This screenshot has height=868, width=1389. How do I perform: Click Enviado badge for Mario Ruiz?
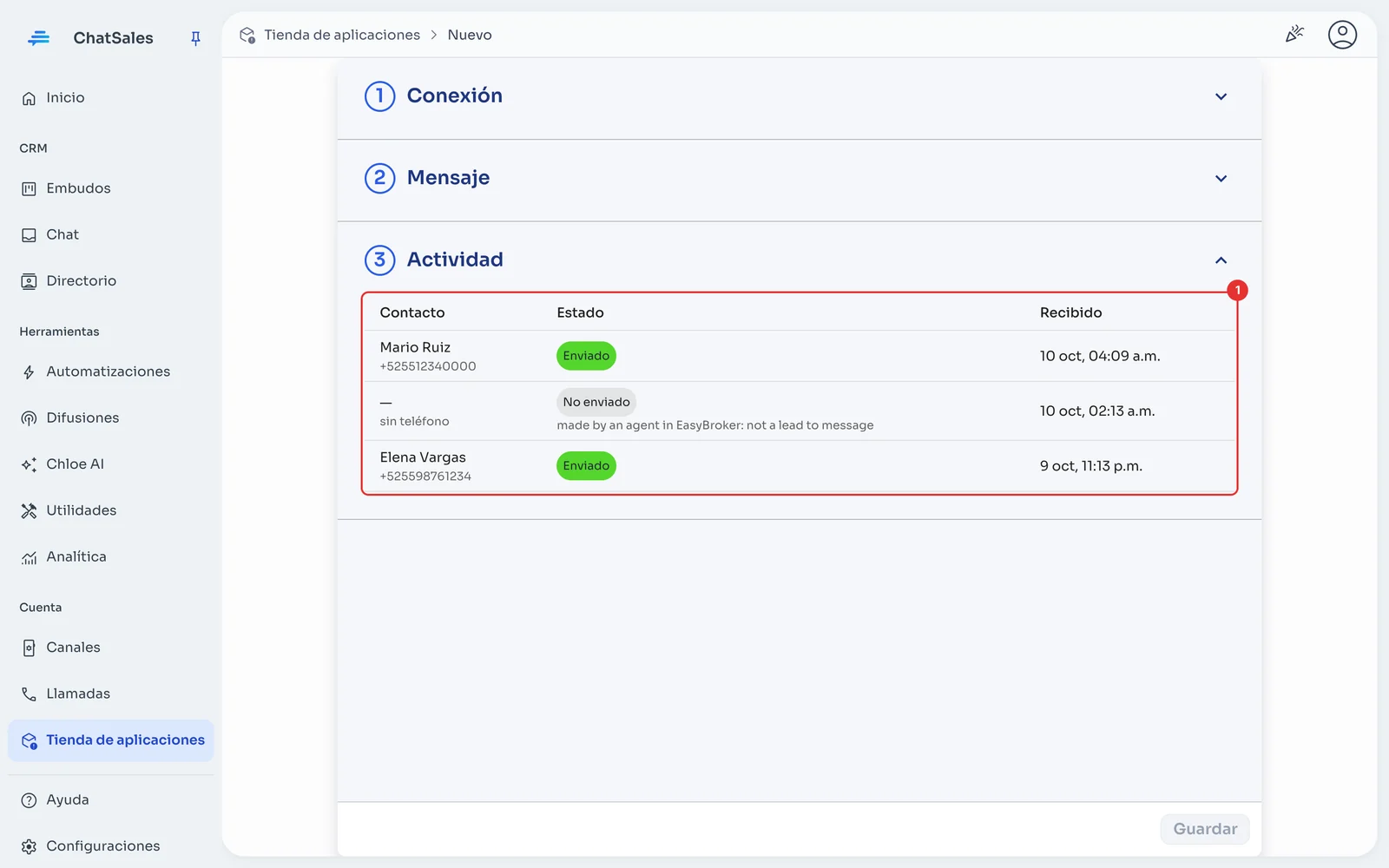coord(586,356)
